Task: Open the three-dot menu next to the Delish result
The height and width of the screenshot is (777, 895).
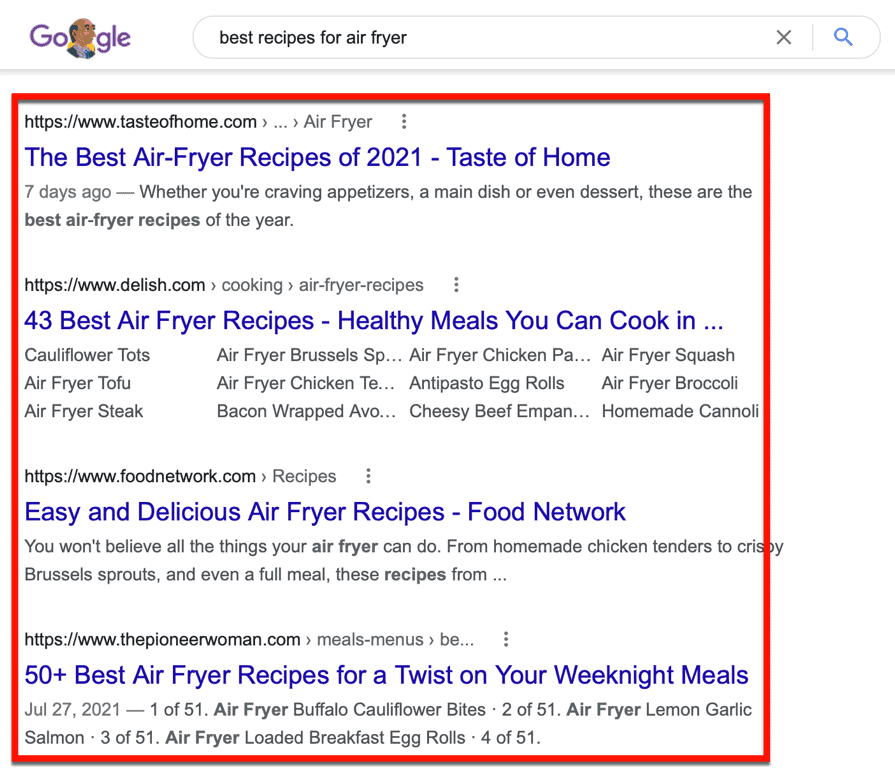Action: [x=456, y=285]
